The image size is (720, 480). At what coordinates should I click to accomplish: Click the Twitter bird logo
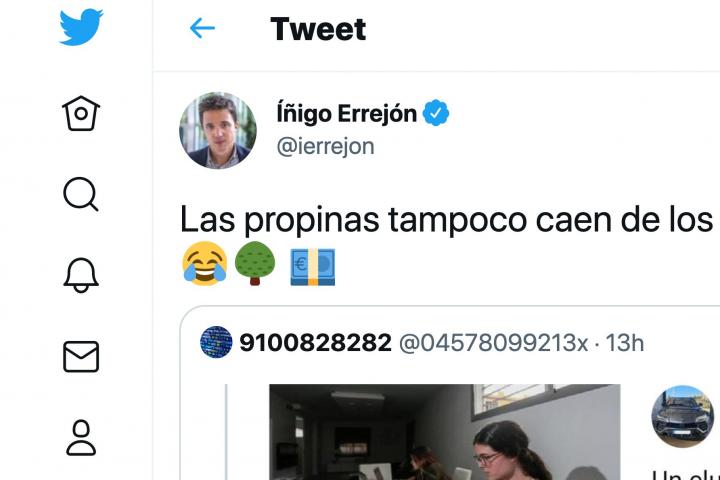pos(81,27)
